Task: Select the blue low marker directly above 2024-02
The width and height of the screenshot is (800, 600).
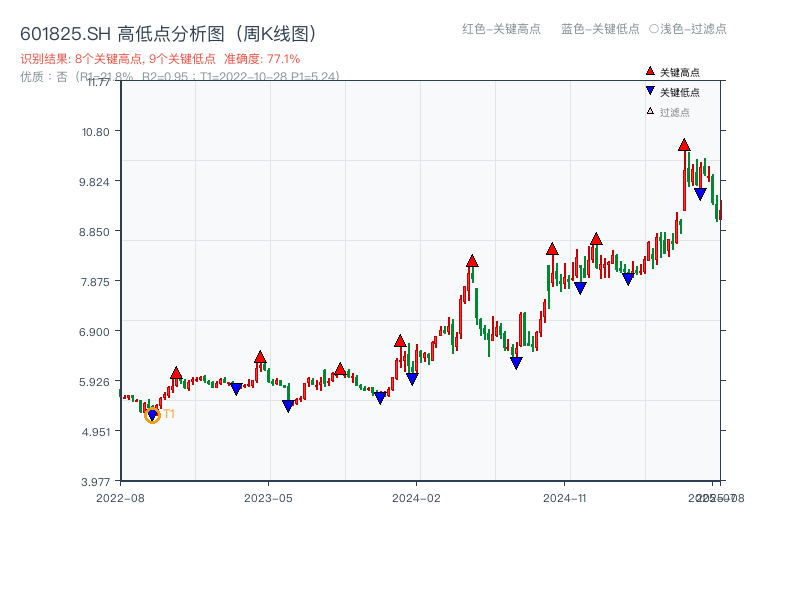Action: click(x=412, y=379)
